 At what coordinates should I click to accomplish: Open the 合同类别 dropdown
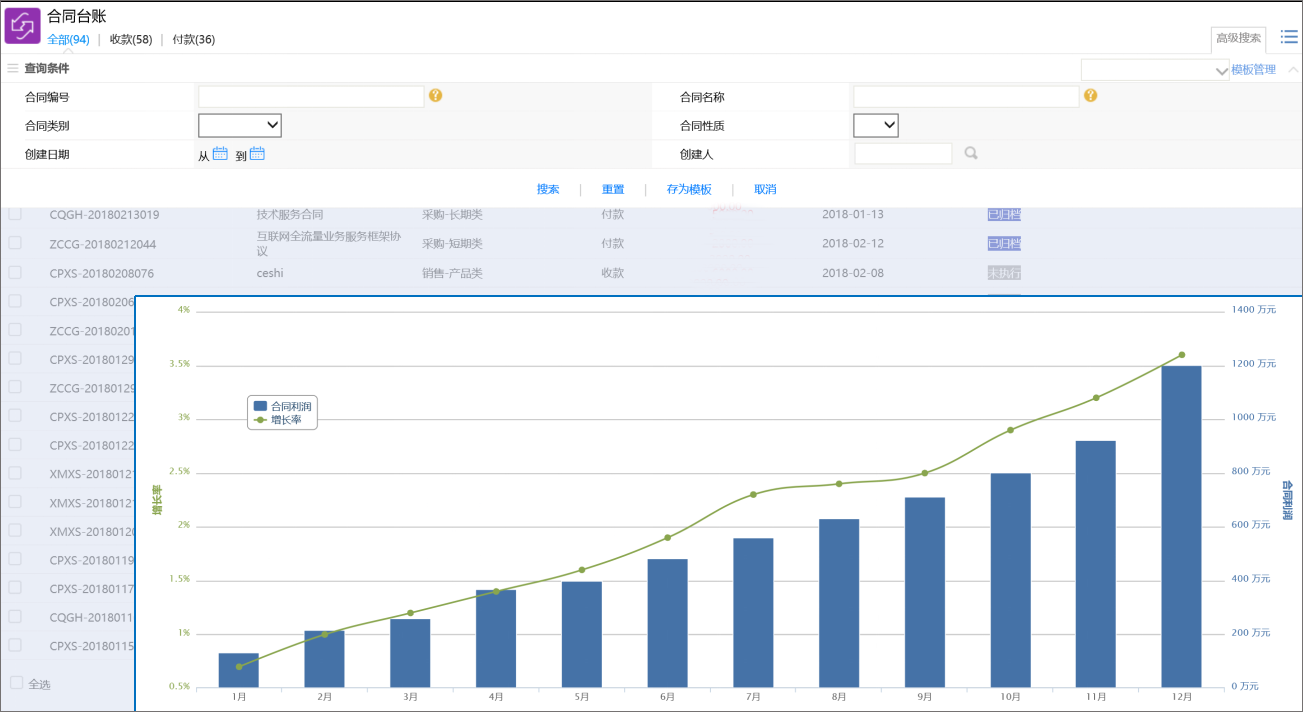point(240,125)
